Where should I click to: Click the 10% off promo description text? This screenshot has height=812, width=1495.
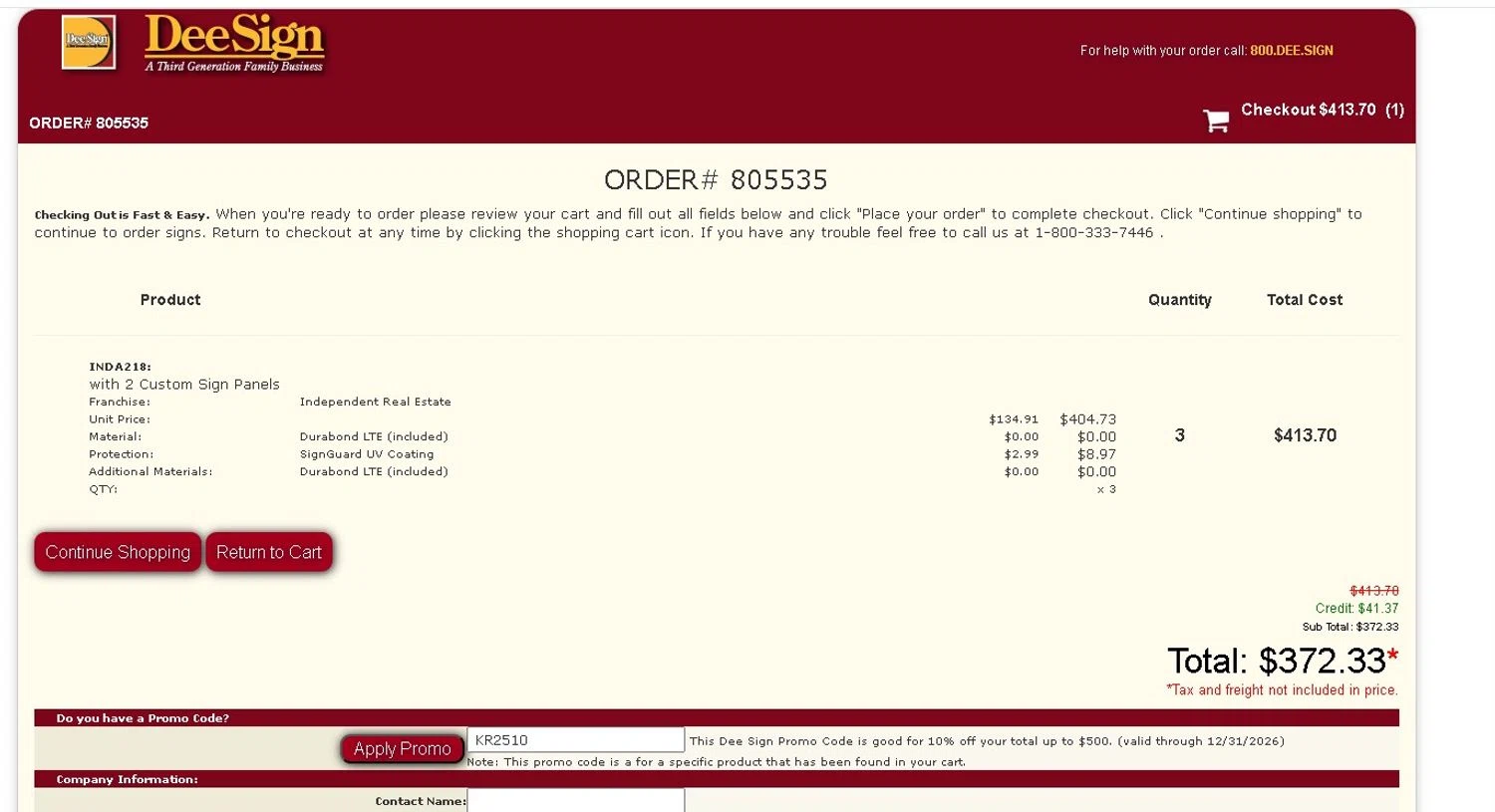pos(987,741)
